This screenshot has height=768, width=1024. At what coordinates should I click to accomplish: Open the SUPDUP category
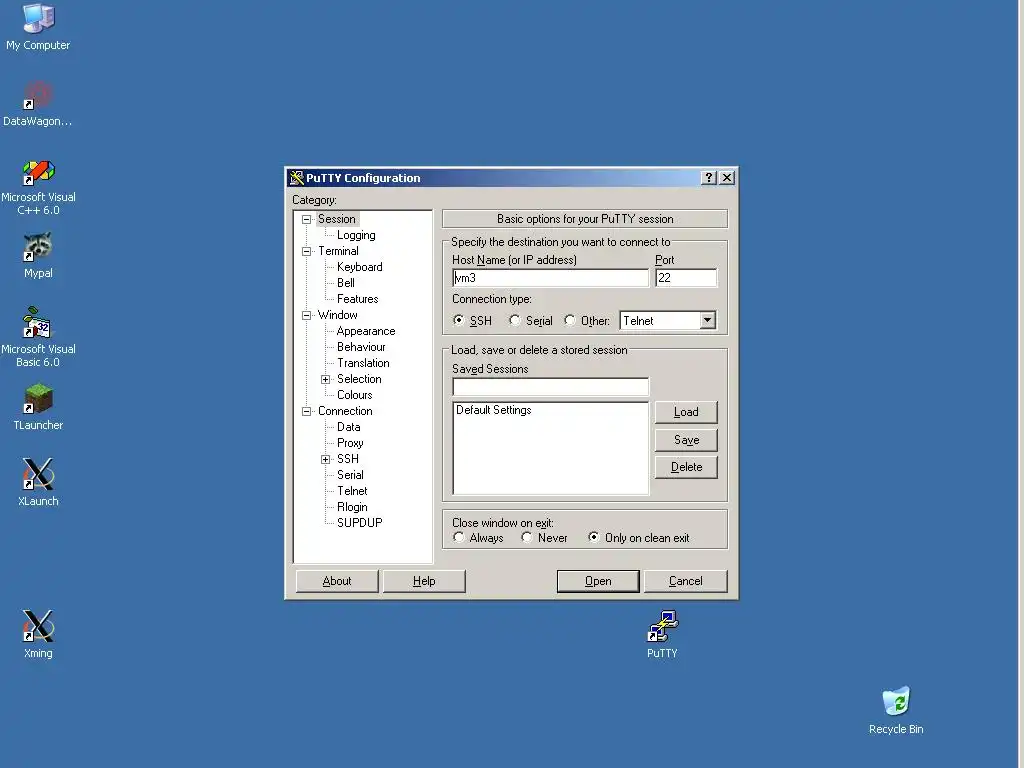(x=359, y=523)
